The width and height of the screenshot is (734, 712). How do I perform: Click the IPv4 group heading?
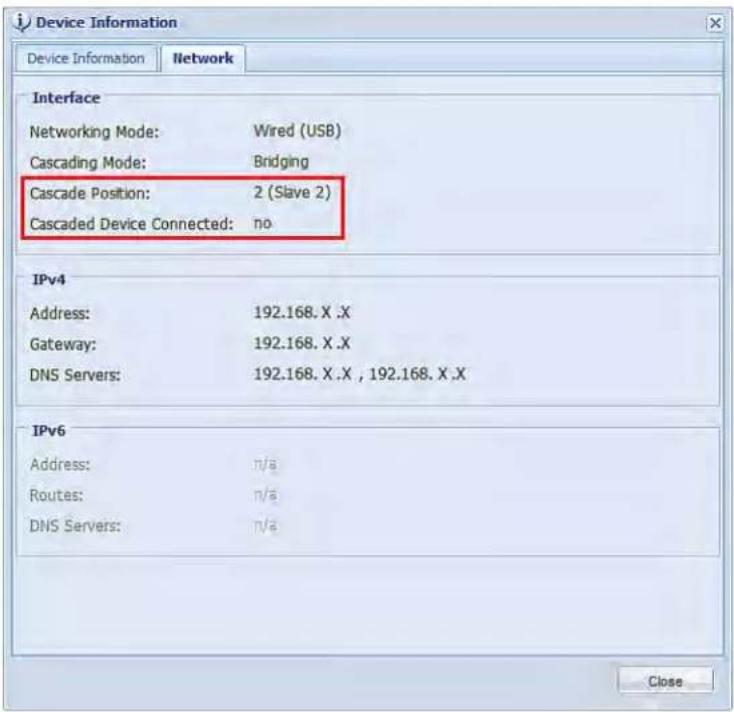[49, 279]
